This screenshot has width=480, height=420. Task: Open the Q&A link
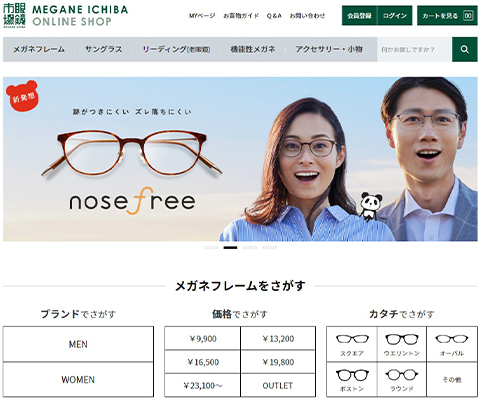(x=274, y=16)
